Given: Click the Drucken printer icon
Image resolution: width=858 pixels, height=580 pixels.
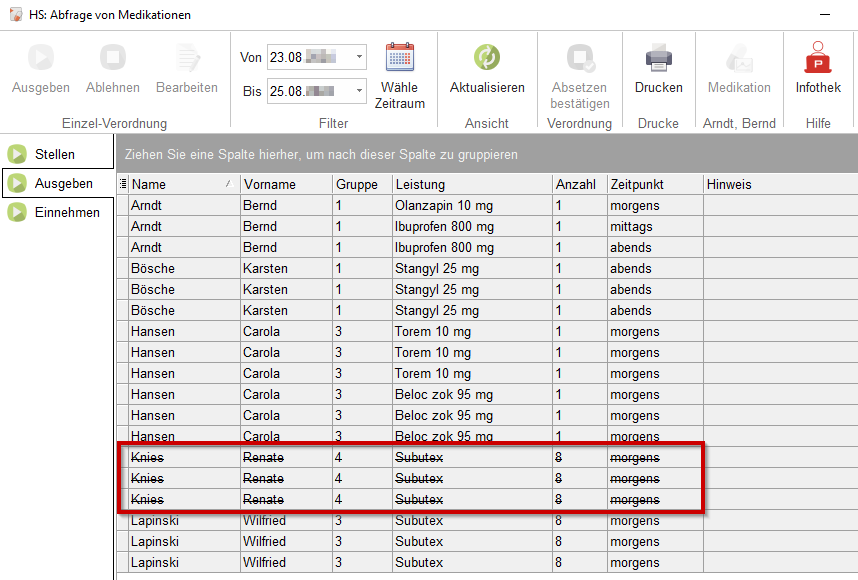Looking at the screenshot, I should [x=658, y=58].
